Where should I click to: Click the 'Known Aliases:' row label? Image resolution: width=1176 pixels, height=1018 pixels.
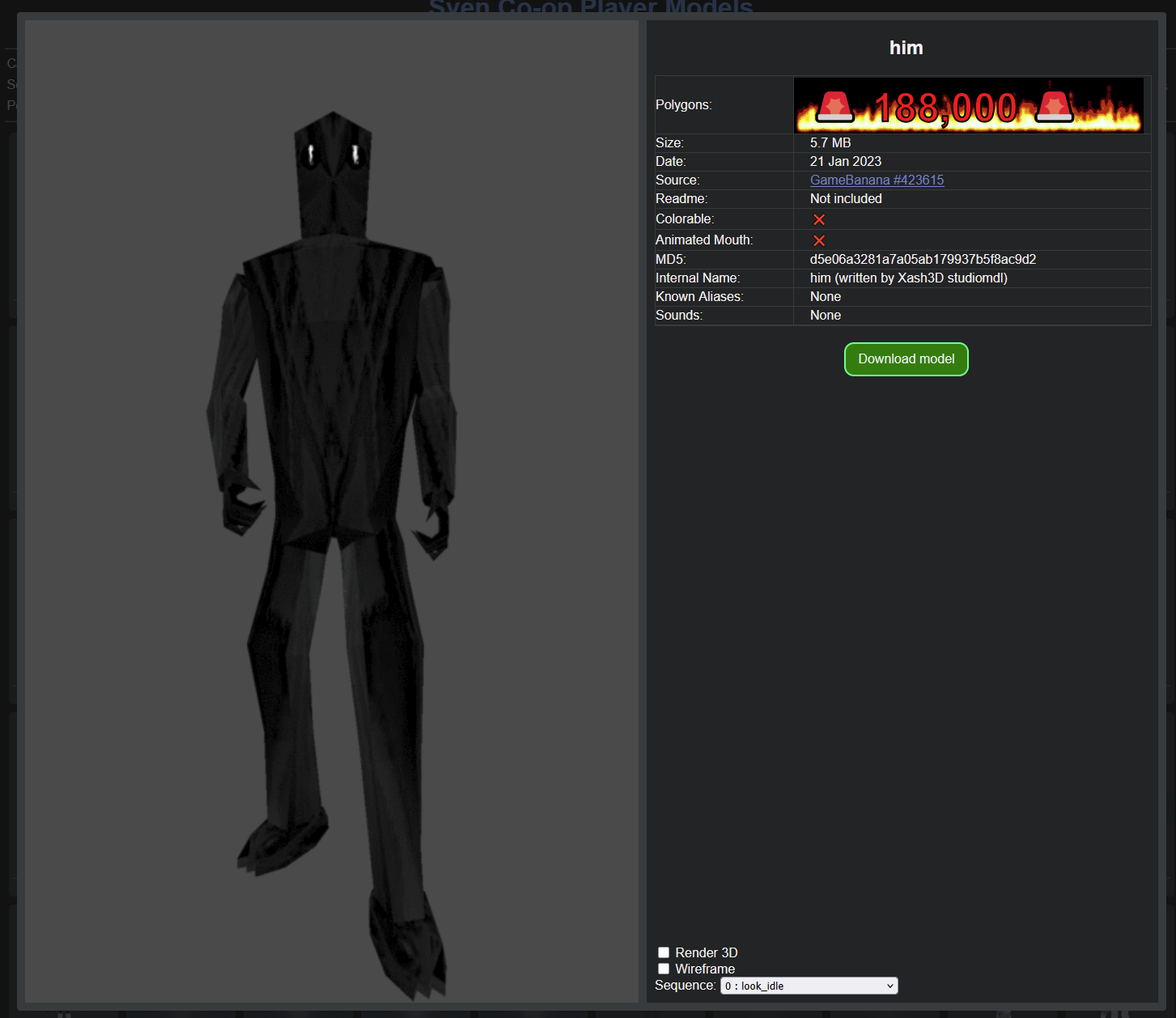[699, 297]
